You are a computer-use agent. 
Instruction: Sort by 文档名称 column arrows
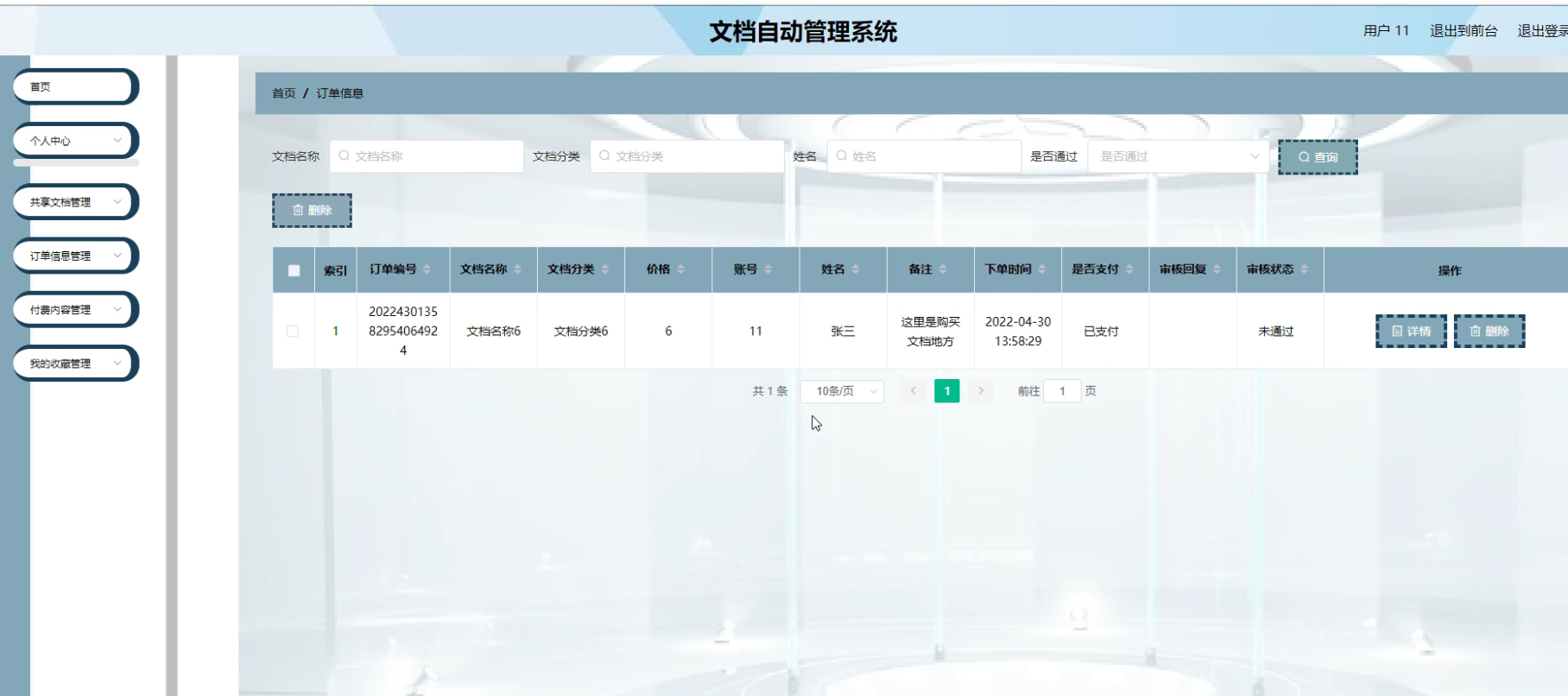pyautogui.click(x=518, y=269)
